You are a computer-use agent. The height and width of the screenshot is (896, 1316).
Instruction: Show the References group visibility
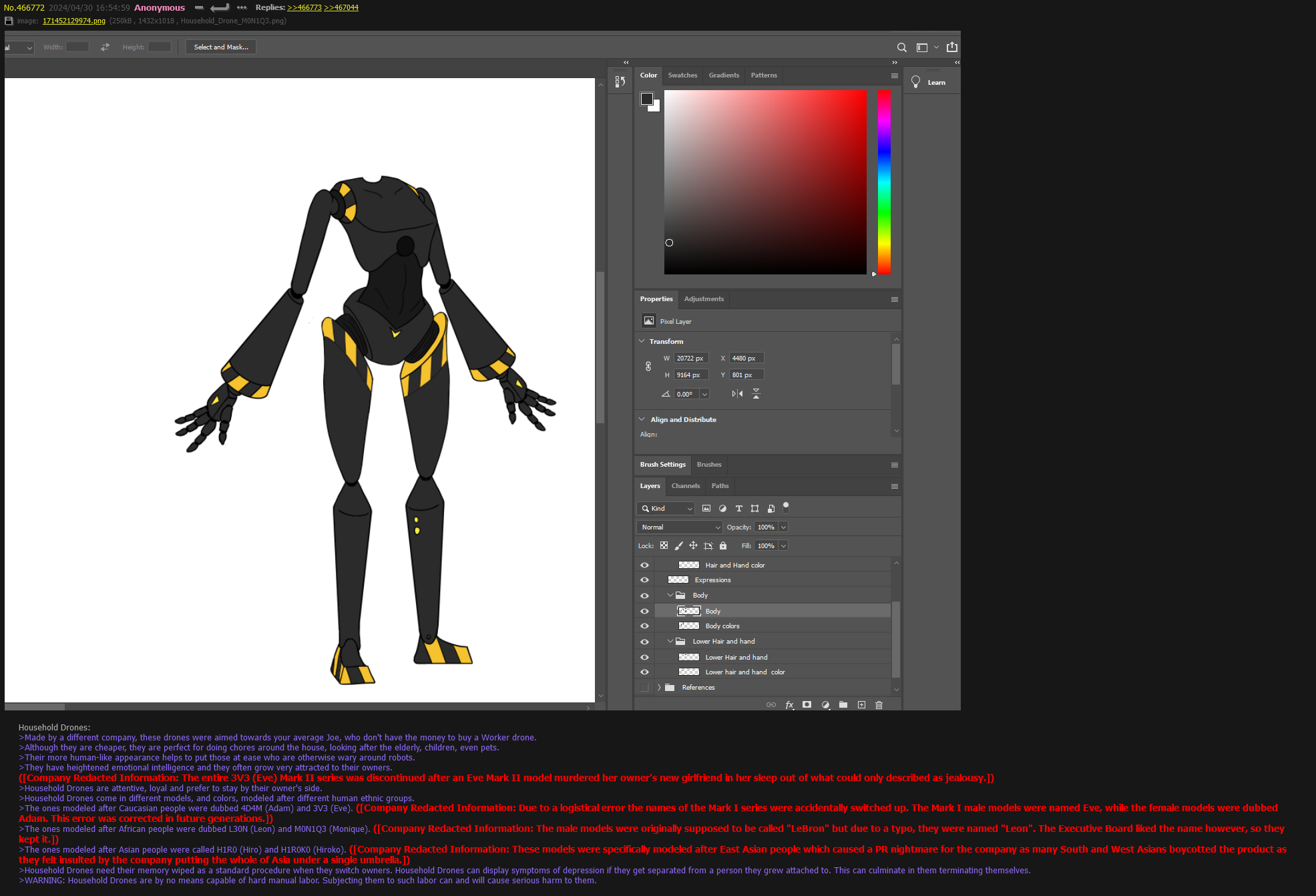point(644,688)
